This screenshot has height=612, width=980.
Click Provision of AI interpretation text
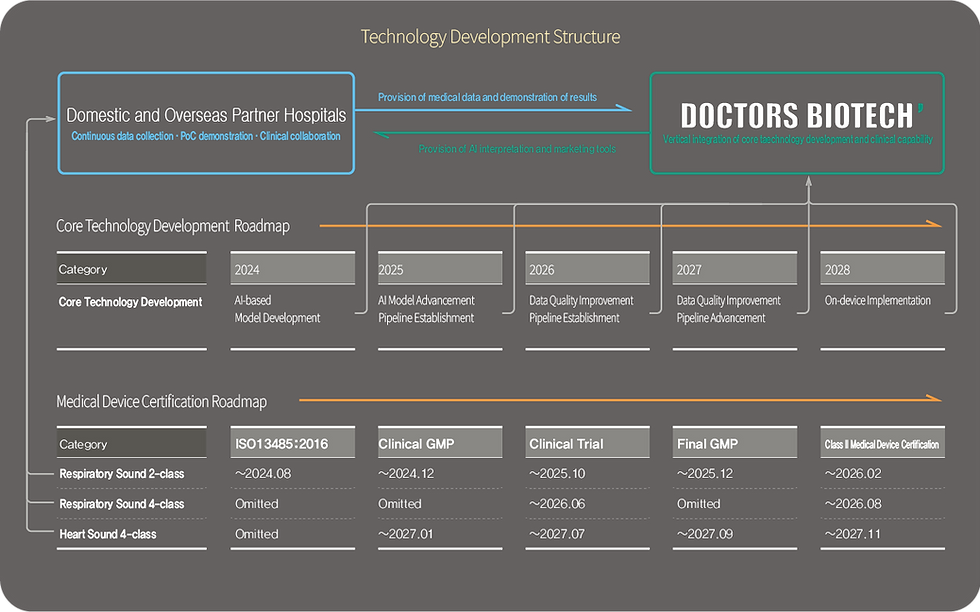click(x=518, y=149)
